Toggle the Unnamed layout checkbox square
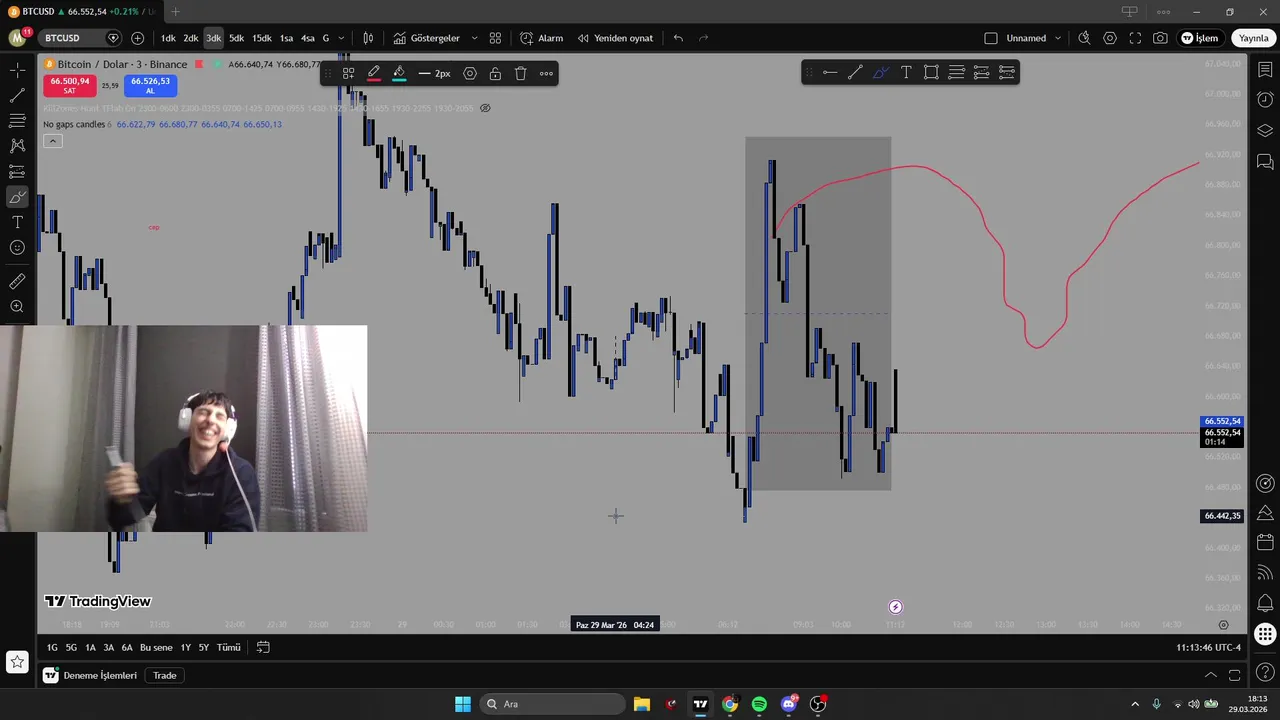The image size is (1280, 720). pyautogui.click(x=991, y=38)
